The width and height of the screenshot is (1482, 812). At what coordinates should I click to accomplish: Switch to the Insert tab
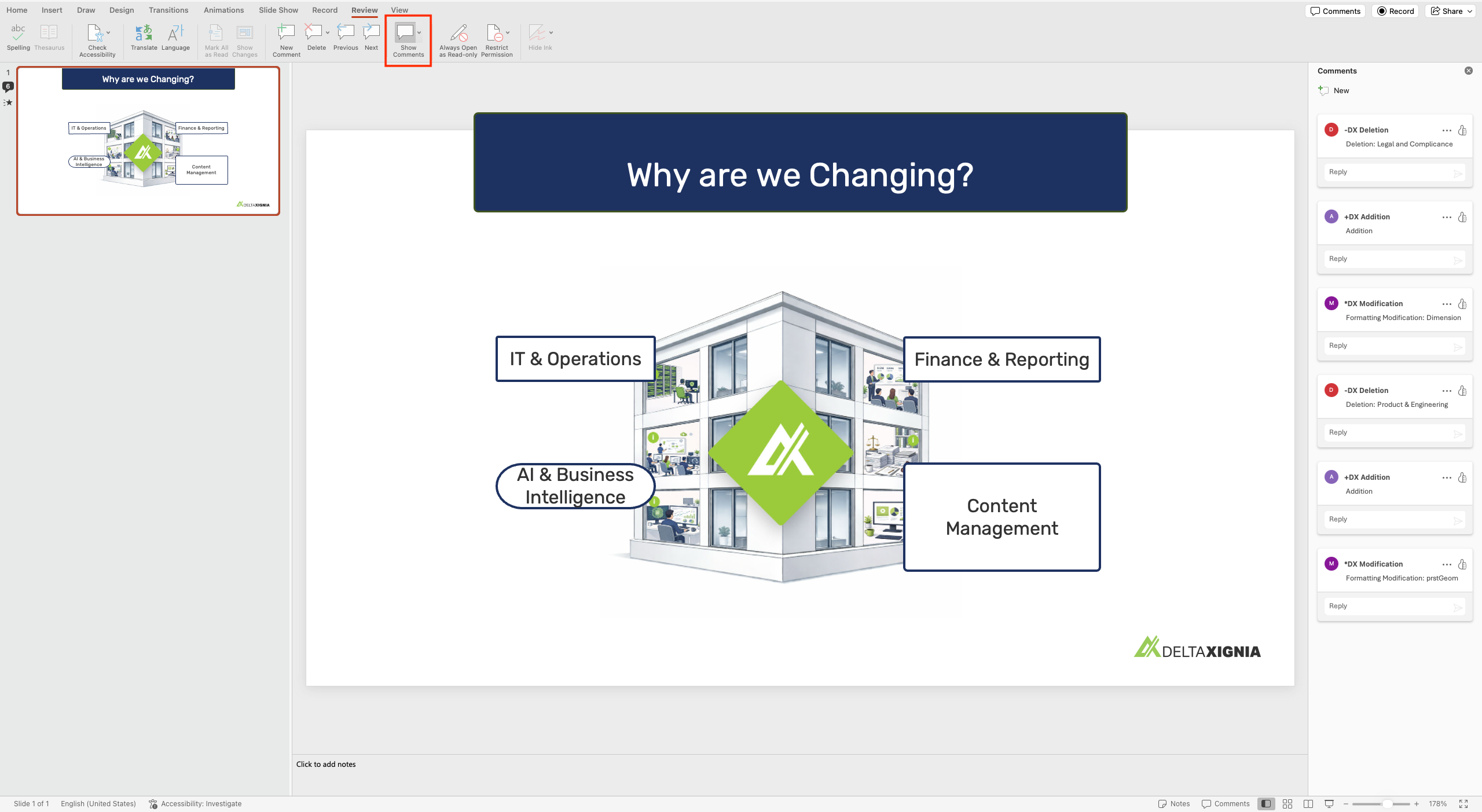tap(52, 10)
